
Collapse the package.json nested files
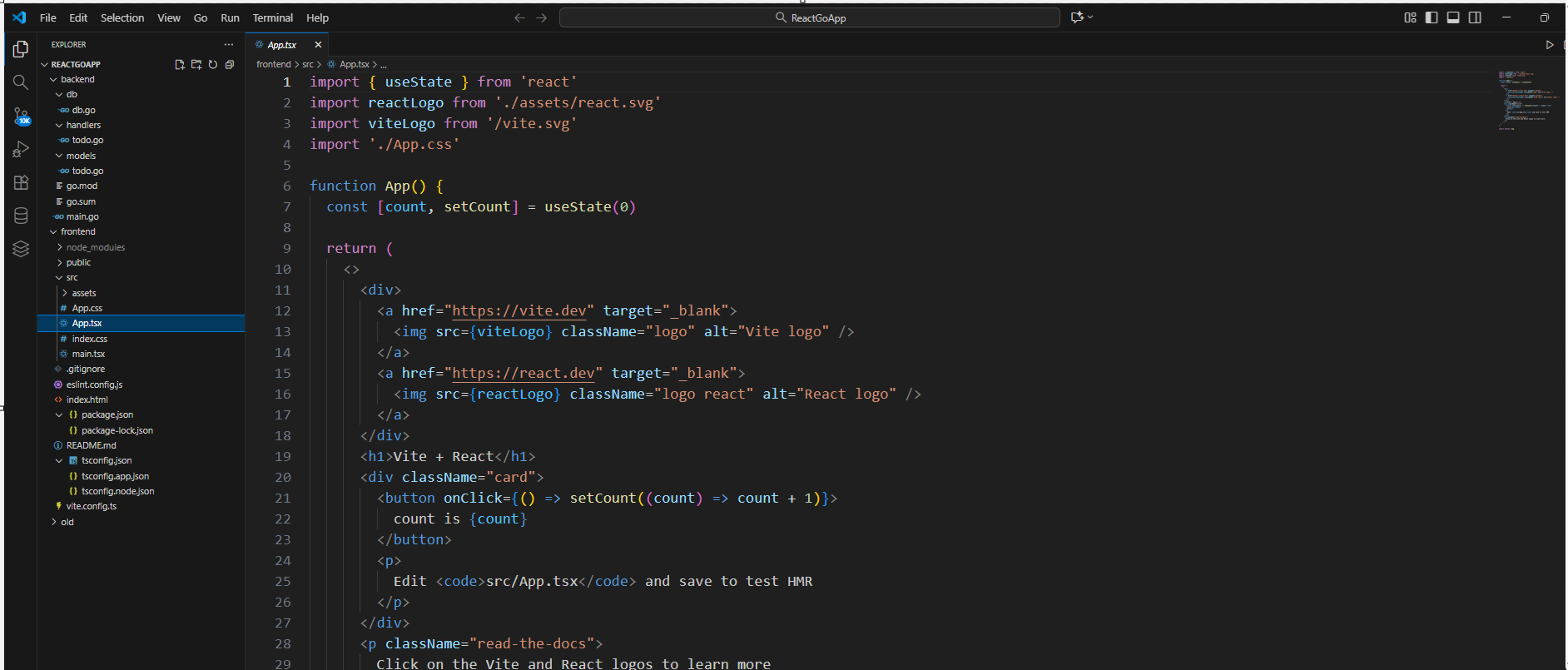[59, 414]
